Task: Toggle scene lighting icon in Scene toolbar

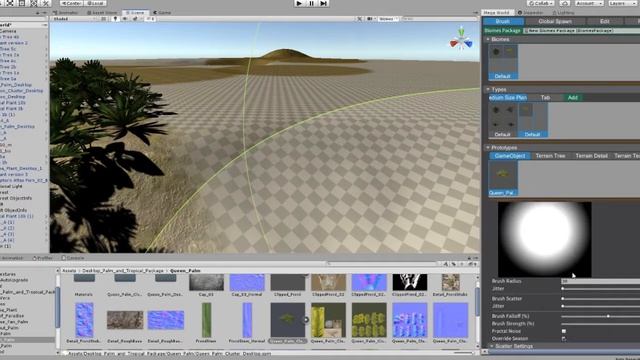Action: tap(115, 19)
